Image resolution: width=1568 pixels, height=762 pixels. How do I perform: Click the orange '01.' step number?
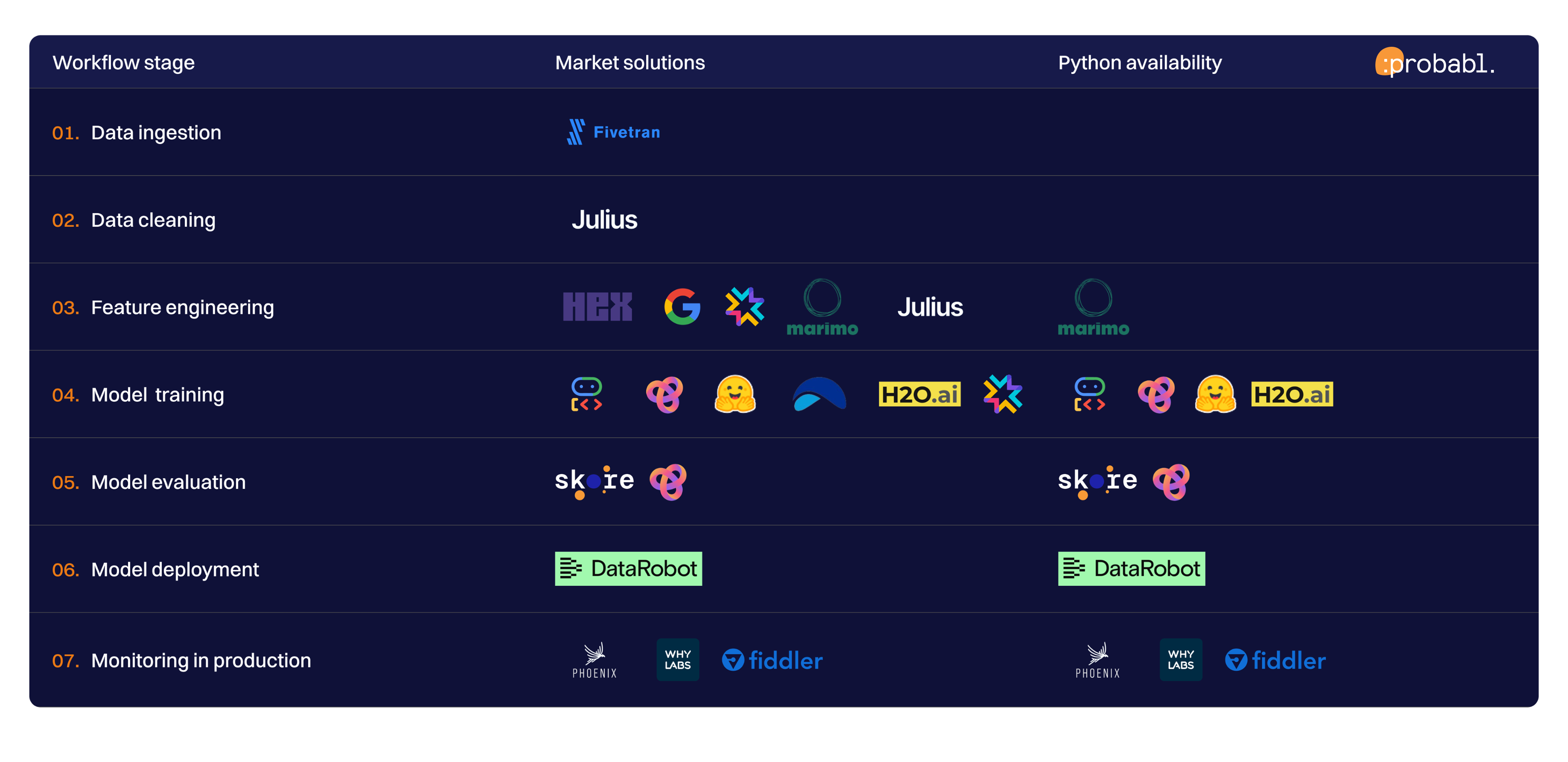[x=66, y=133]
